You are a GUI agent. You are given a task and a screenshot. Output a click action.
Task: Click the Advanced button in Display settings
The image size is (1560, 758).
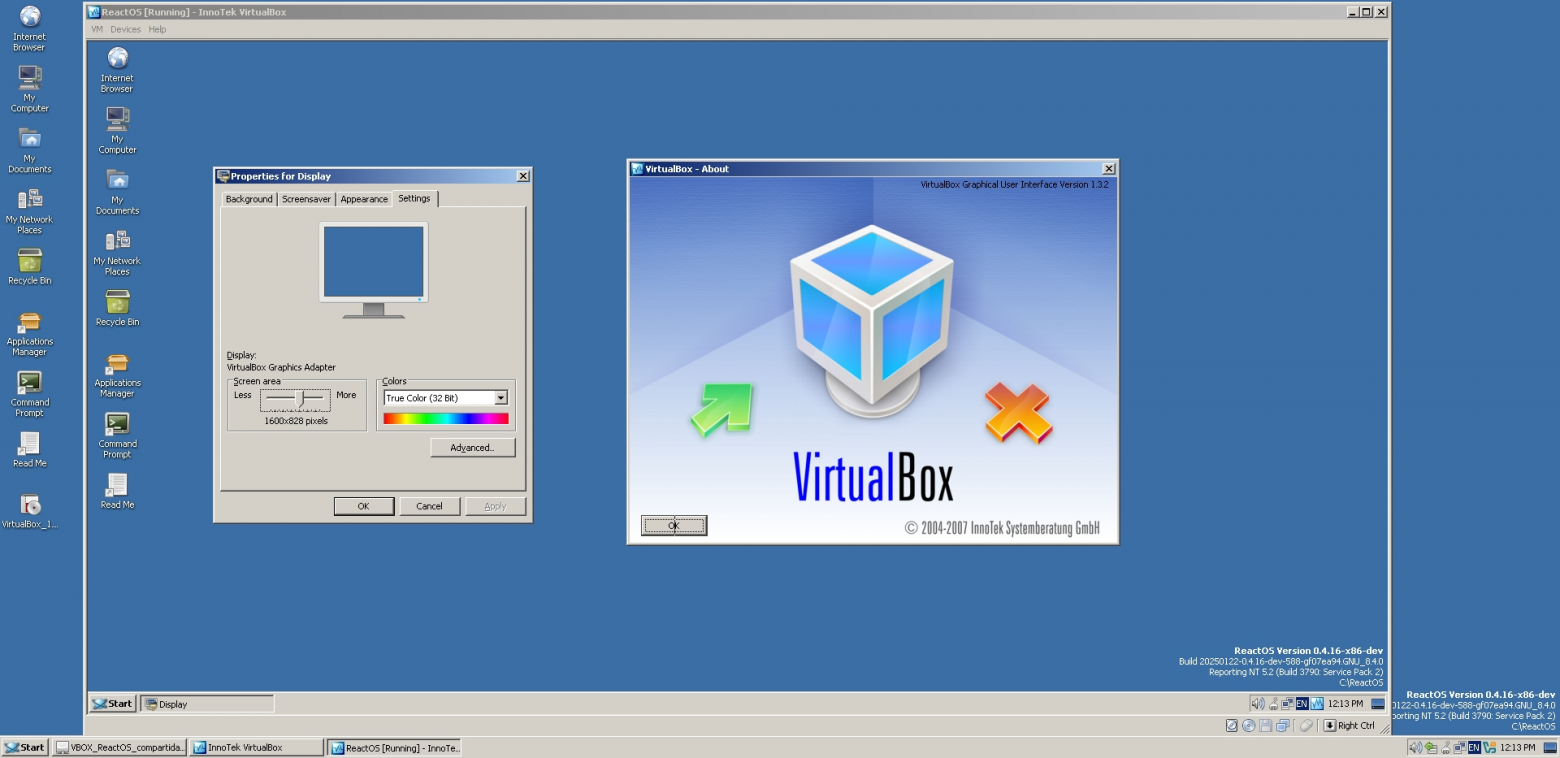[x=472, y=447]
